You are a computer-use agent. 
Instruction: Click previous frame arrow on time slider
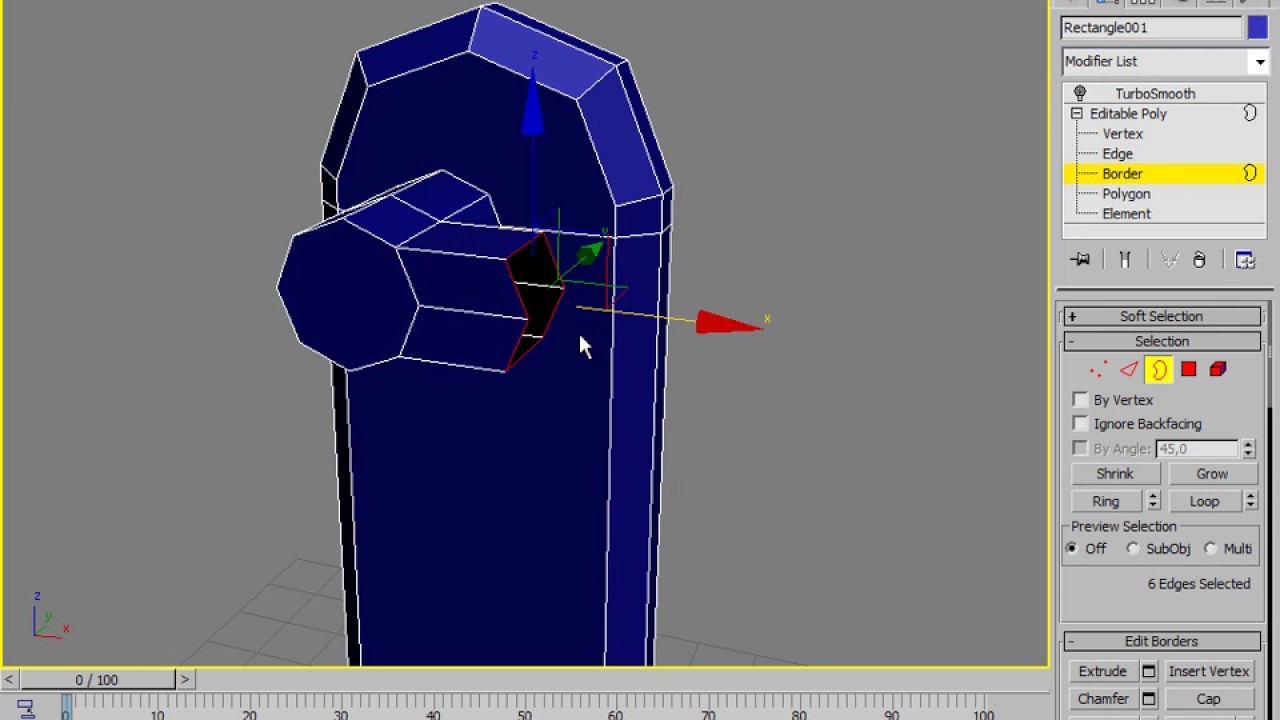click(8, 680)
